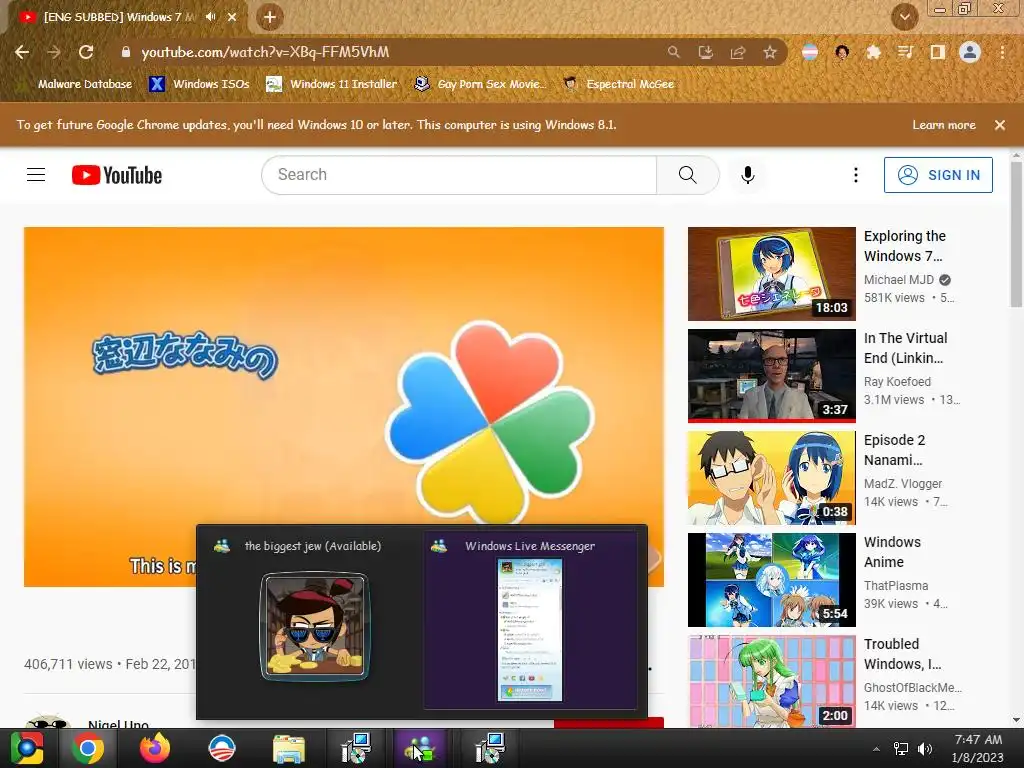1024x768 pixels.
Task: Click the SIGN IN button
Action: pyautogui.click(x=938, y=175)
